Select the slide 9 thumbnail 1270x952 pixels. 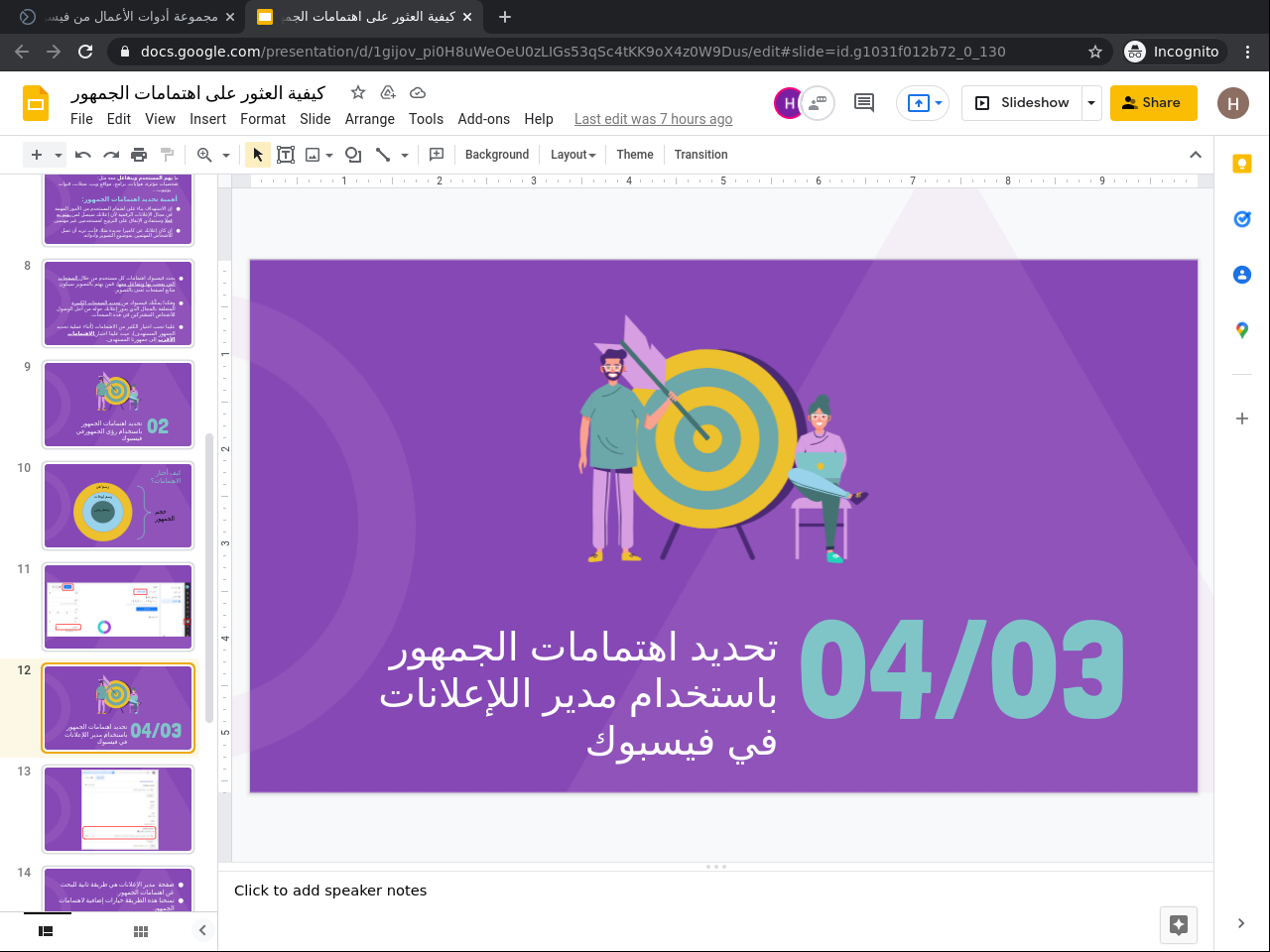(x=118, y=405)
